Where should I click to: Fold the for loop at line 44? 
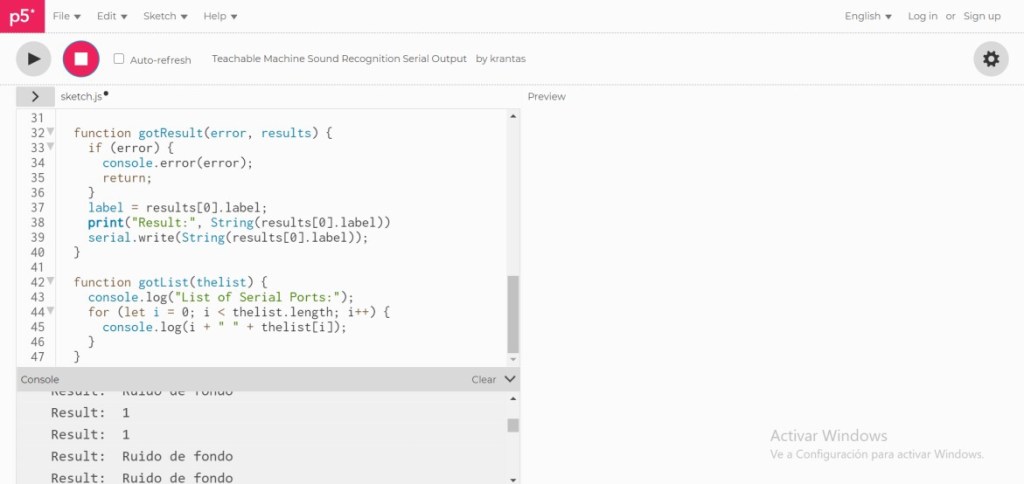[x=51, y=312]
